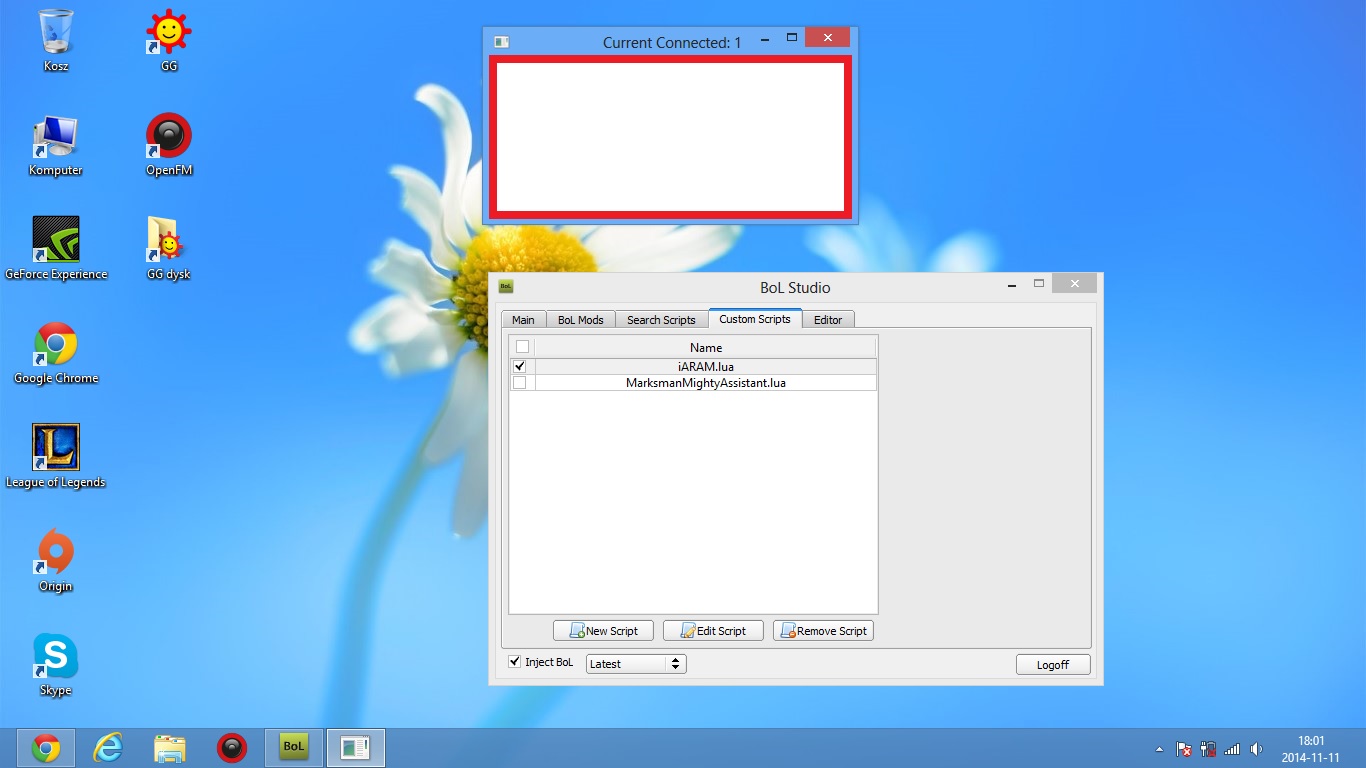Click the Action Center flag tray icon
The height and width of the screenshot is (768, 1366).
tap(1183, 749)
